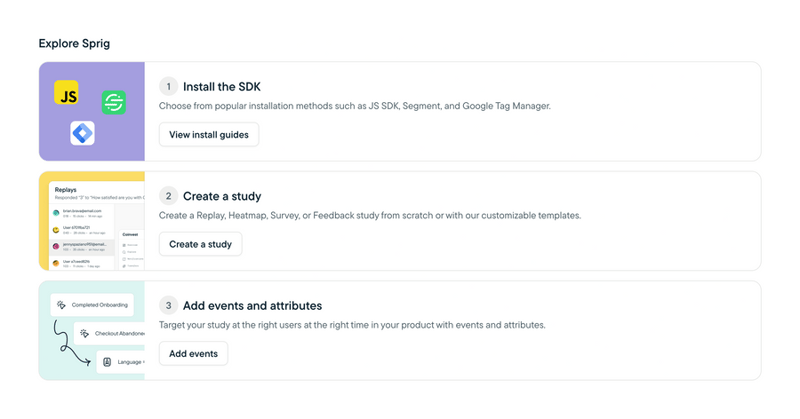
Task: Click the step 2 number badge
Action: 169,196
